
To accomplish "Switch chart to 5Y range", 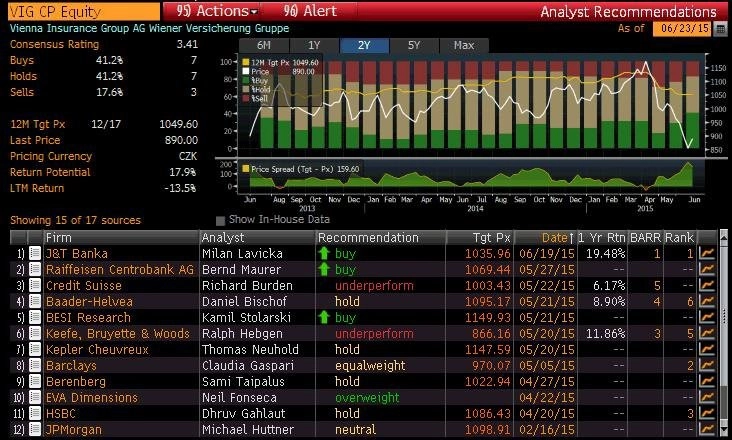I will 414,45.
